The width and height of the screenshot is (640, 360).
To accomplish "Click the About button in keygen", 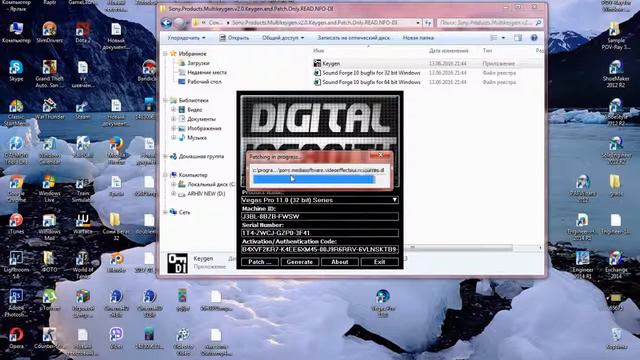I will click(x=340, y=262).
